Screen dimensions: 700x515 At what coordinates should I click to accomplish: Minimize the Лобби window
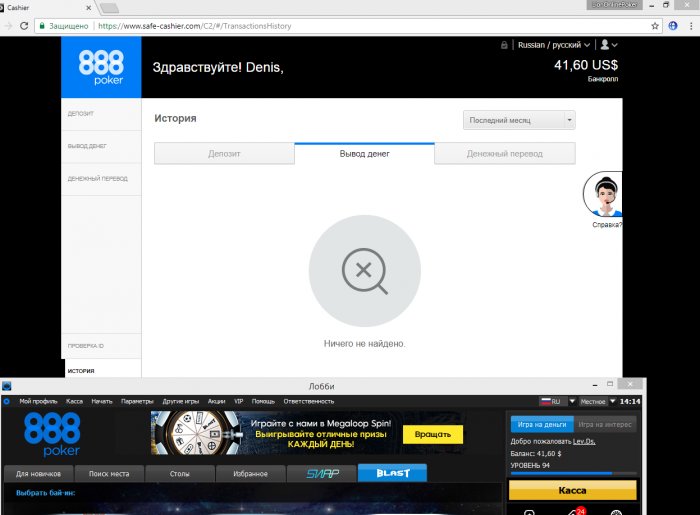tap(595, 385)
